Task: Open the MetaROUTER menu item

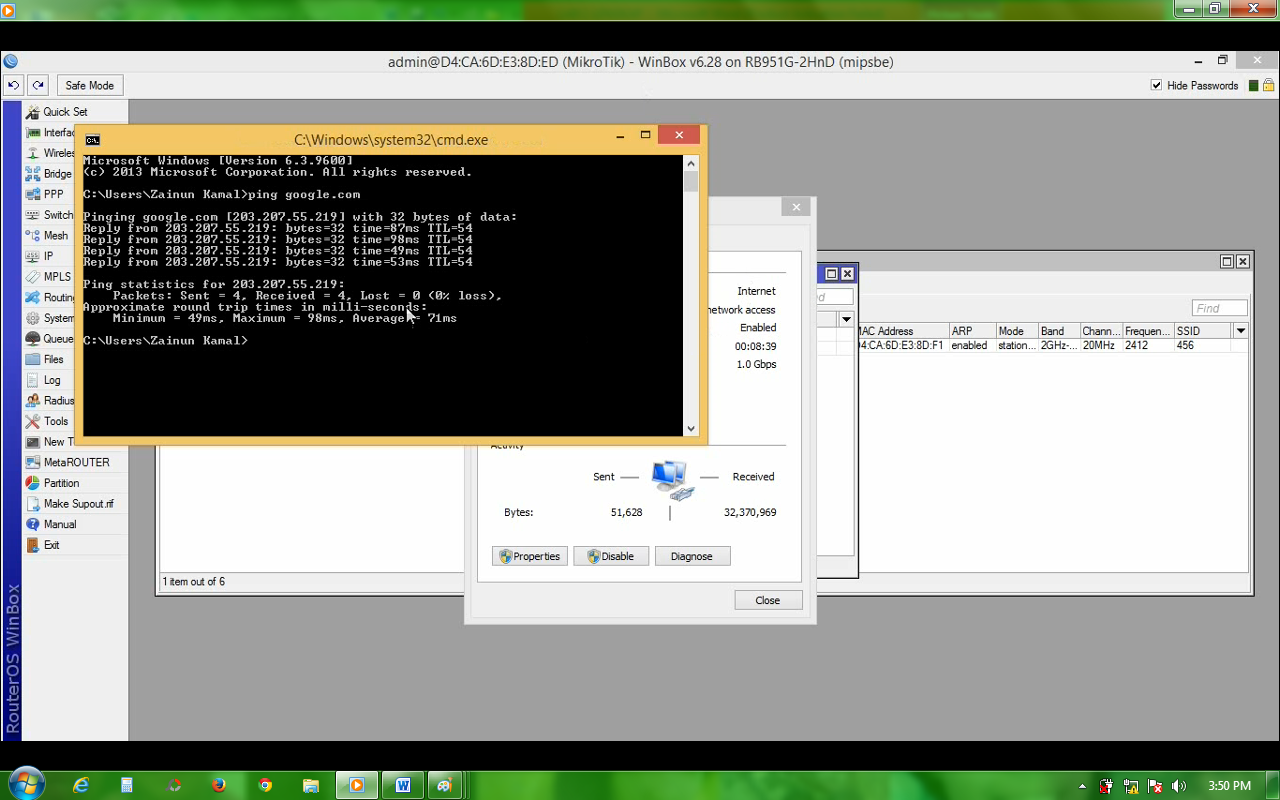Action: (76, 462)
